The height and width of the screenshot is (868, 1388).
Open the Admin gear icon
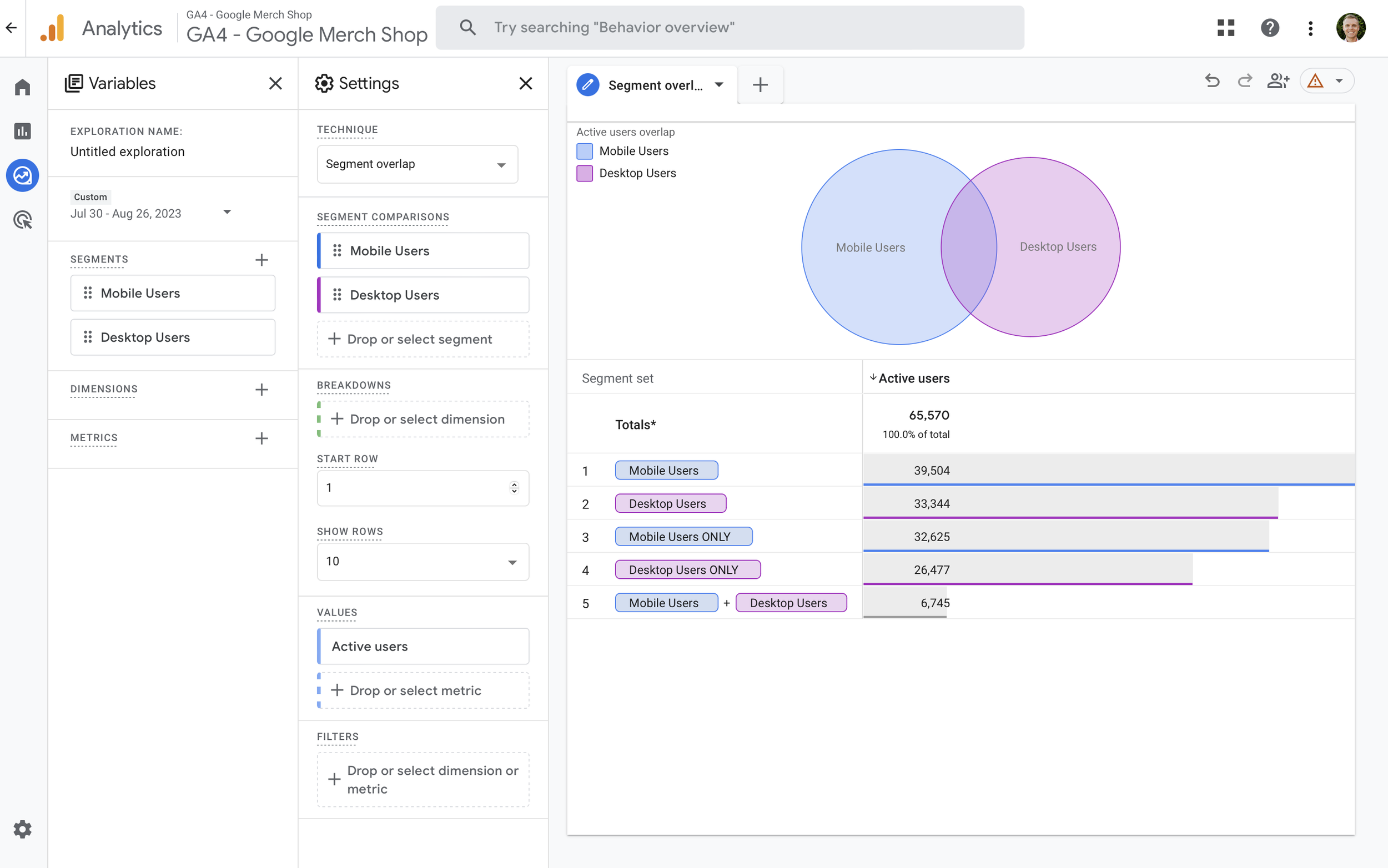pos(22,829)
